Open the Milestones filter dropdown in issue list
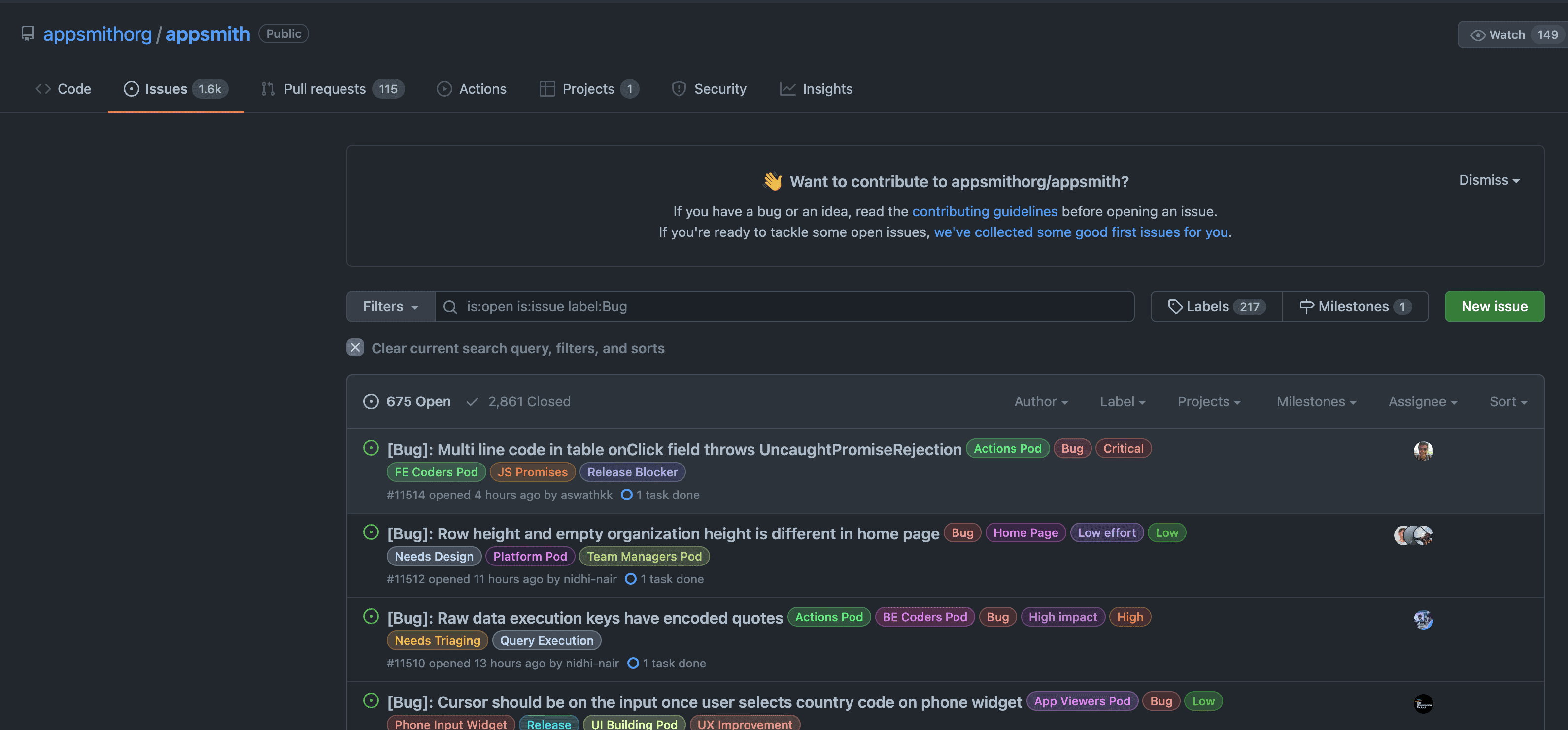 (1316, 401)
